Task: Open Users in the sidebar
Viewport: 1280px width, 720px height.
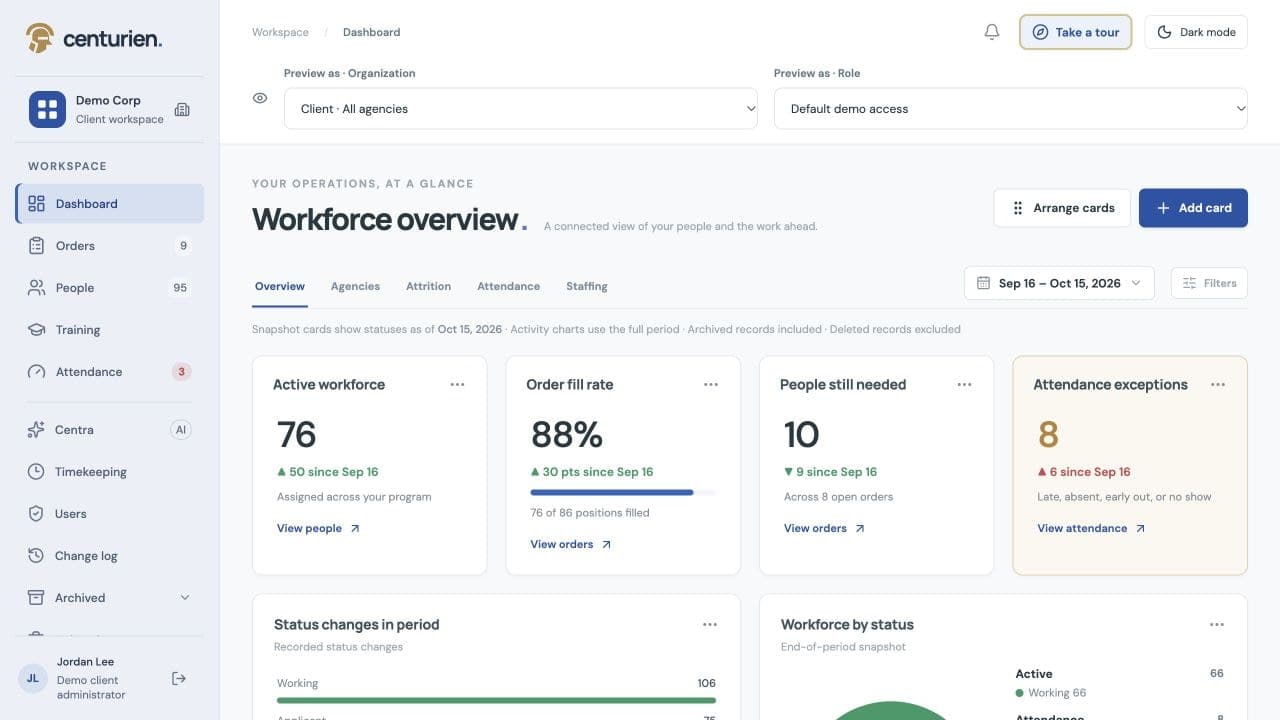Action: [110, 514]
